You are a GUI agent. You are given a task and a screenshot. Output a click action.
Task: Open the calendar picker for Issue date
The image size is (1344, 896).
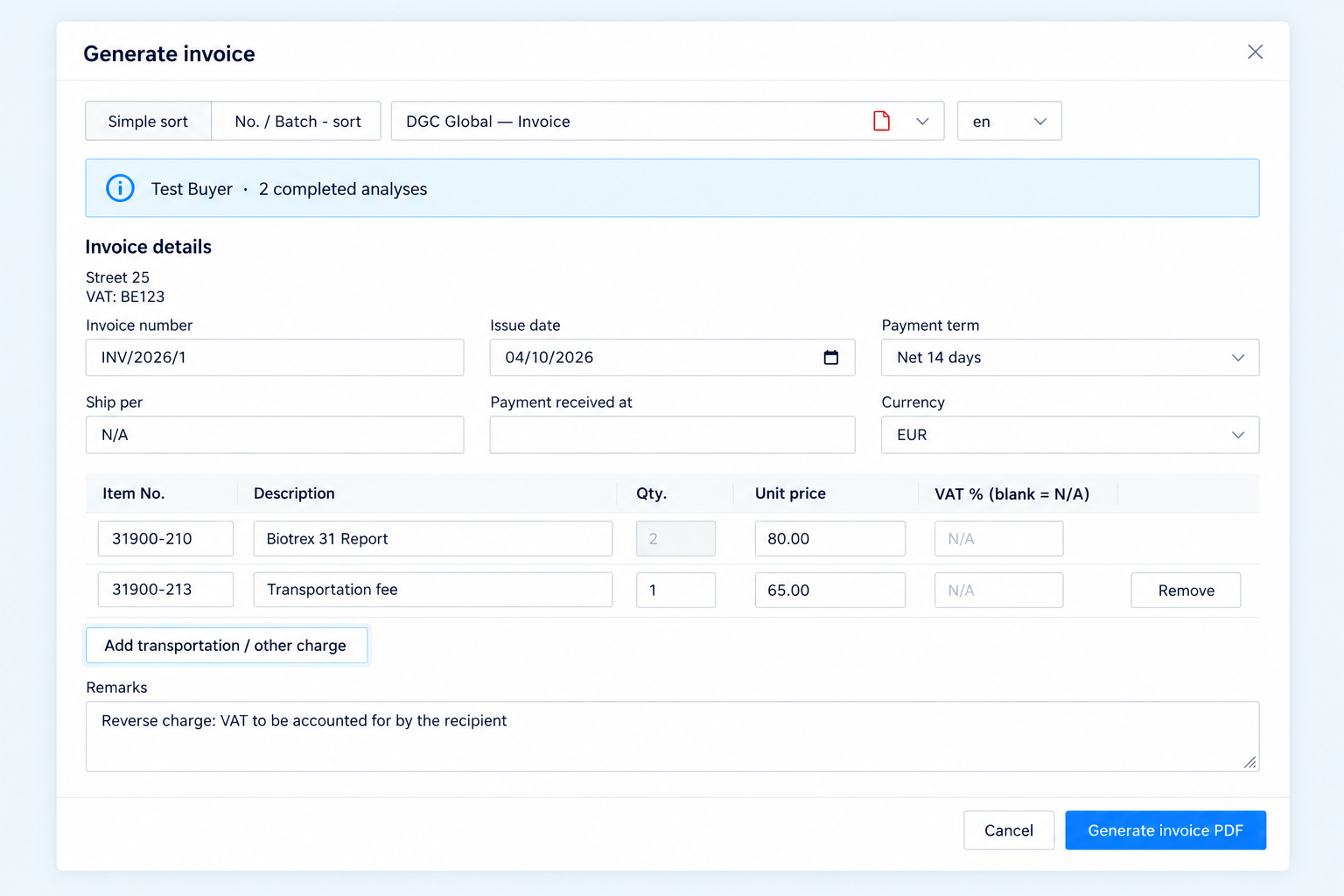(830, 357)
